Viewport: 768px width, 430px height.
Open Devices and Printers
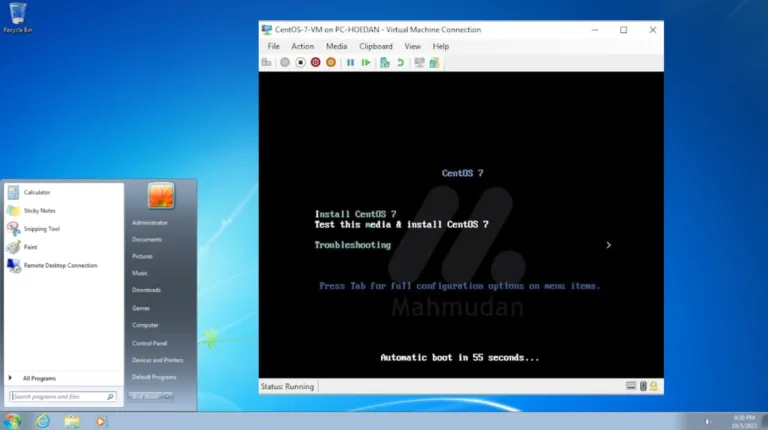(157, 360)
